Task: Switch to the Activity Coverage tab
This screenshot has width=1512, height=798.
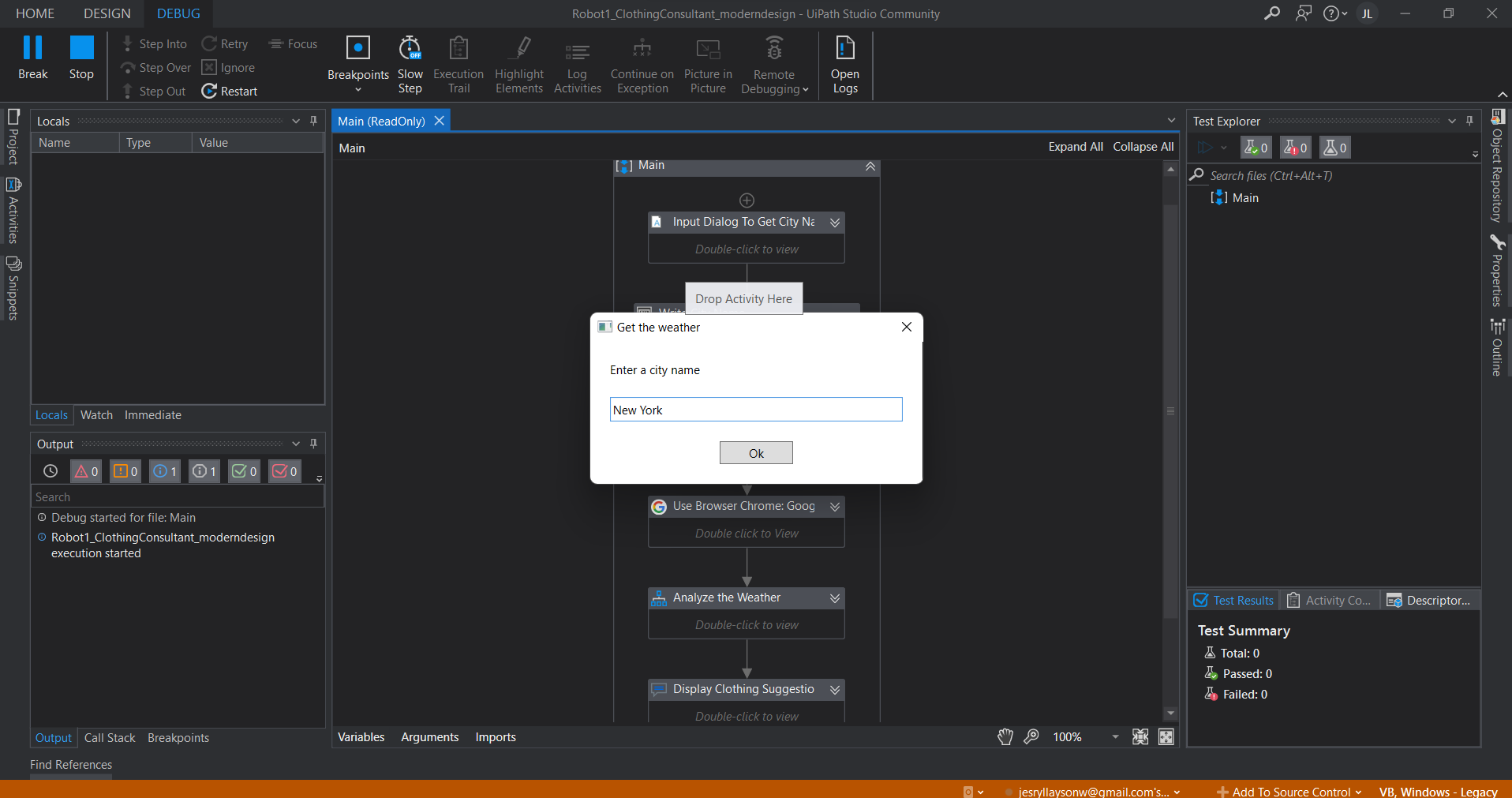Action: [1329, 601]
